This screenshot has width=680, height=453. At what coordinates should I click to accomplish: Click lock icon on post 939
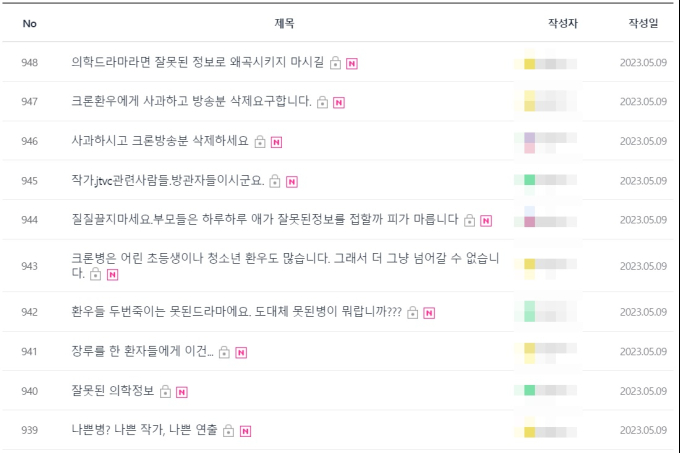[x=229, y=430]
